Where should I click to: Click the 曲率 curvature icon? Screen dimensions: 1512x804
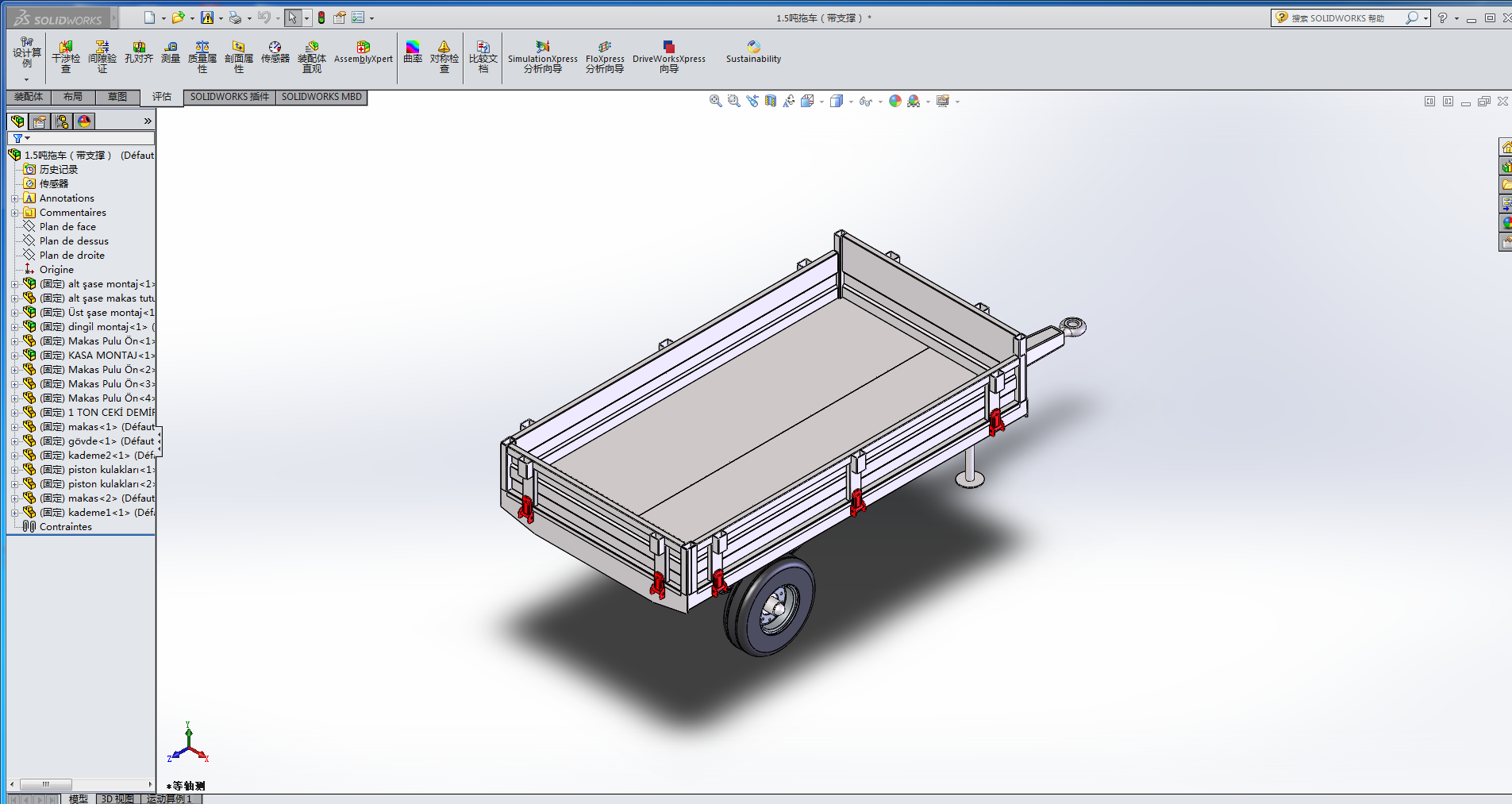413,52
